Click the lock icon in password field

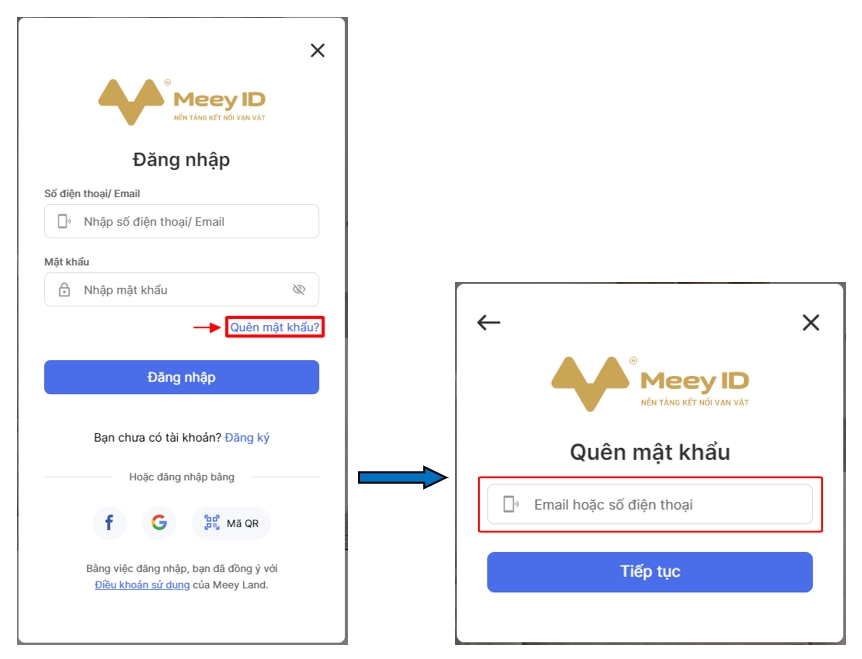(x=64, y=290)
